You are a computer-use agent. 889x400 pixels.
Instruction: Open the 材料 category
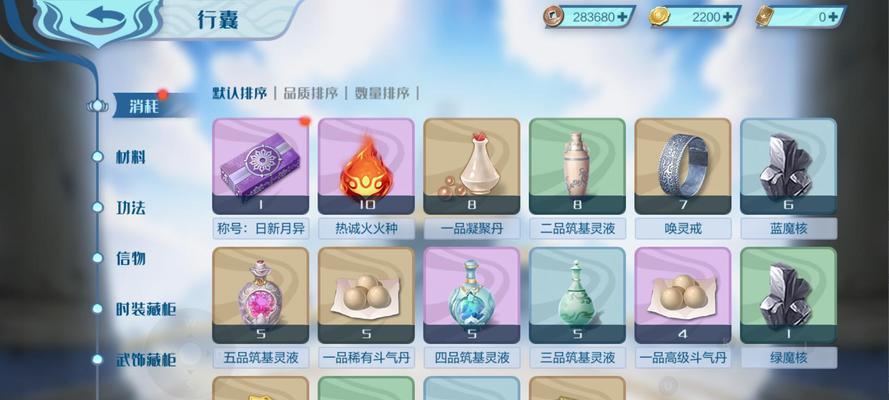pos(131,157)
